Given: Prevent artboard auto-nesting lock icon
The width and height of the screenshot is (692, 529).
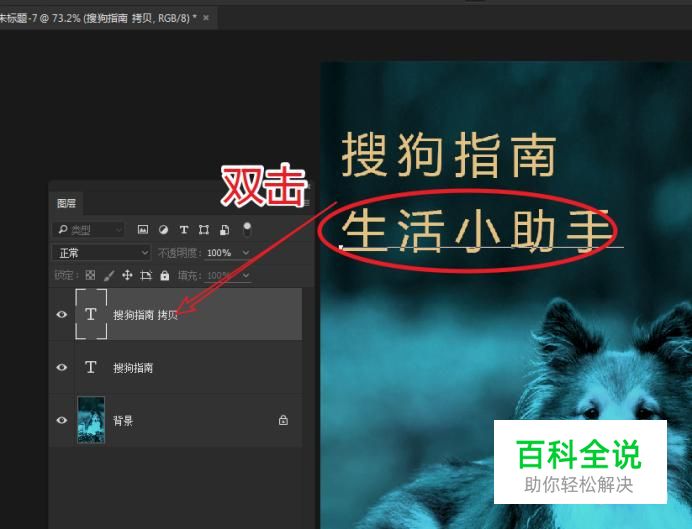Looking at the screenshot, I should click(x=146, y=275).
